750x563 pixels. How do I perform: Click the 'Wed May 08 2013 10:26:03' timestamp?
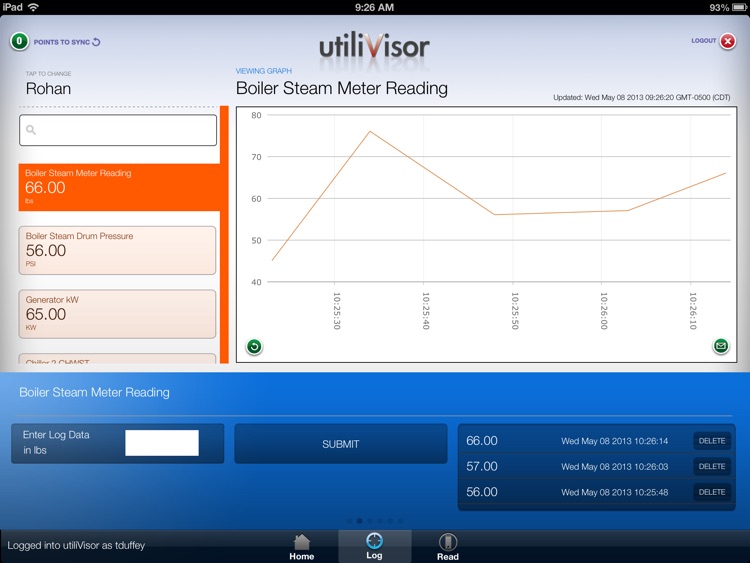click(x=615, y=467)
